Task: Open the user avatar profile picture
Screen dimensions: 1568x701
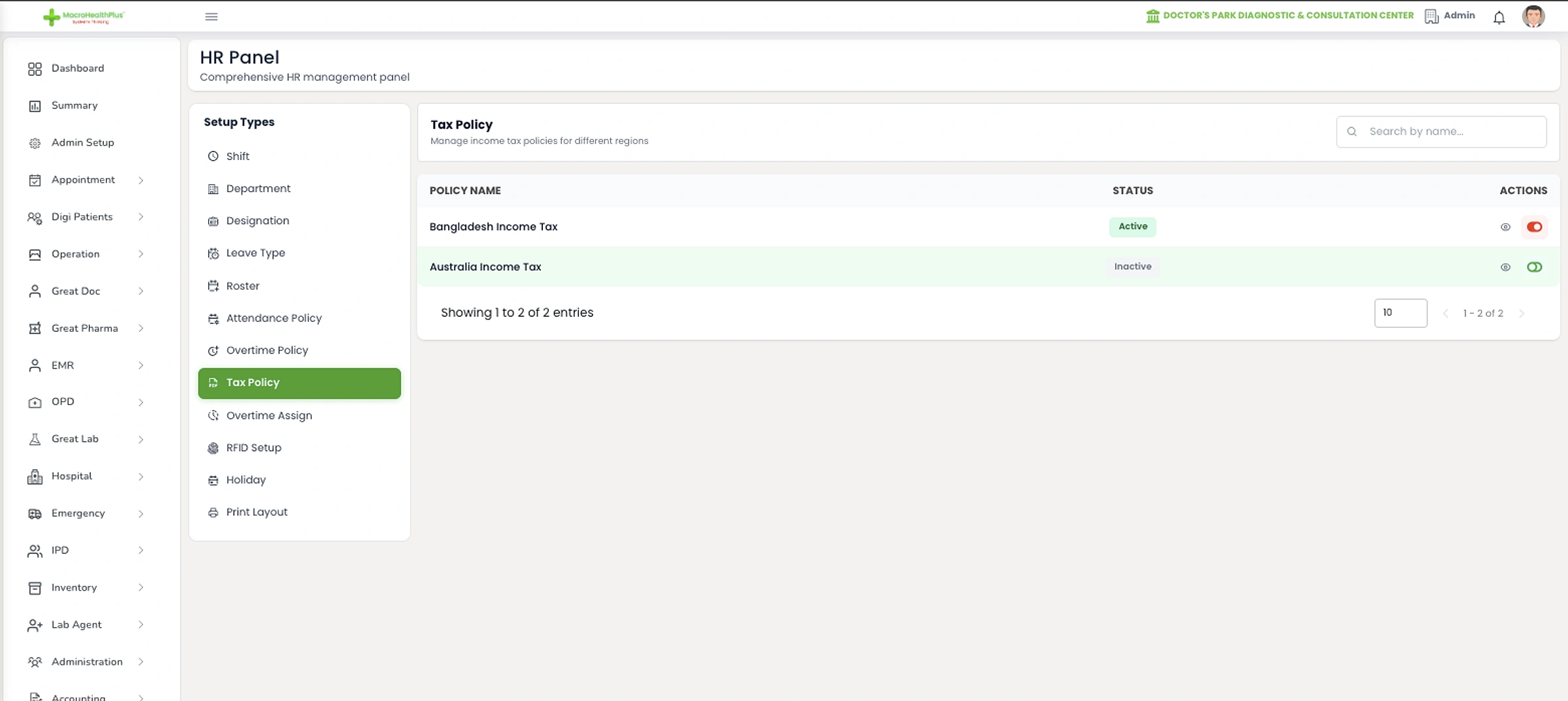Action: pyautogui.click(x=1533, y=16)
